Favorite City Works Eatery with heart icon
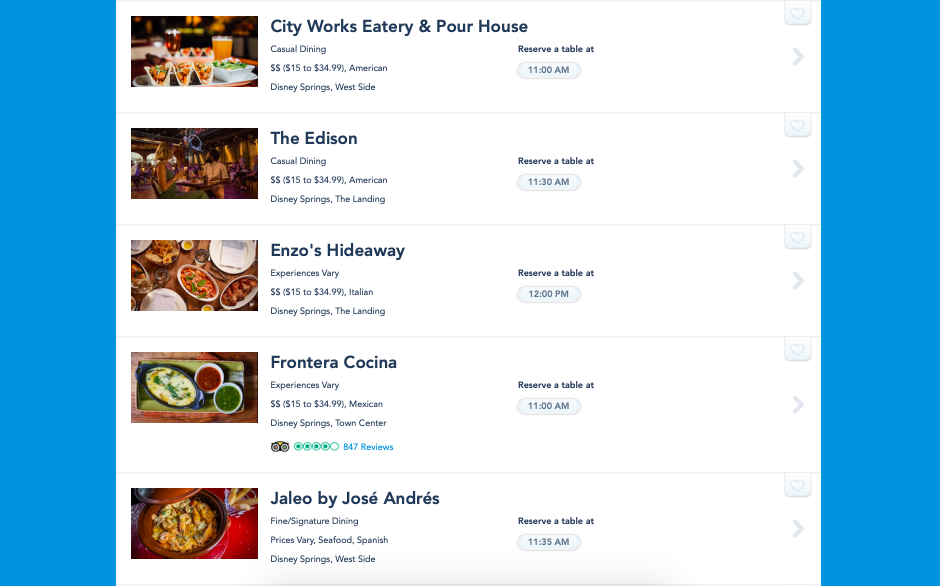The image size is (940, 586). (797, 13)
